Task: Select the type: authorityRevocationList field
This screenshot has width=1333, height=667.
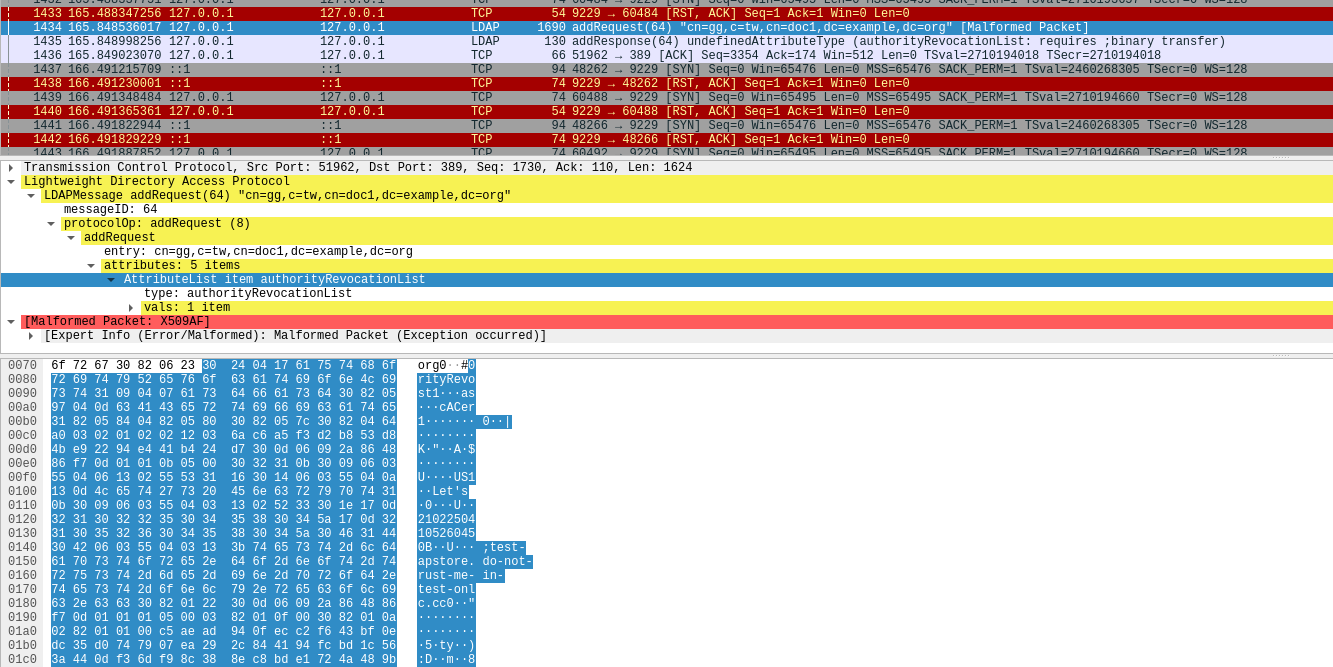Action: 247,294
